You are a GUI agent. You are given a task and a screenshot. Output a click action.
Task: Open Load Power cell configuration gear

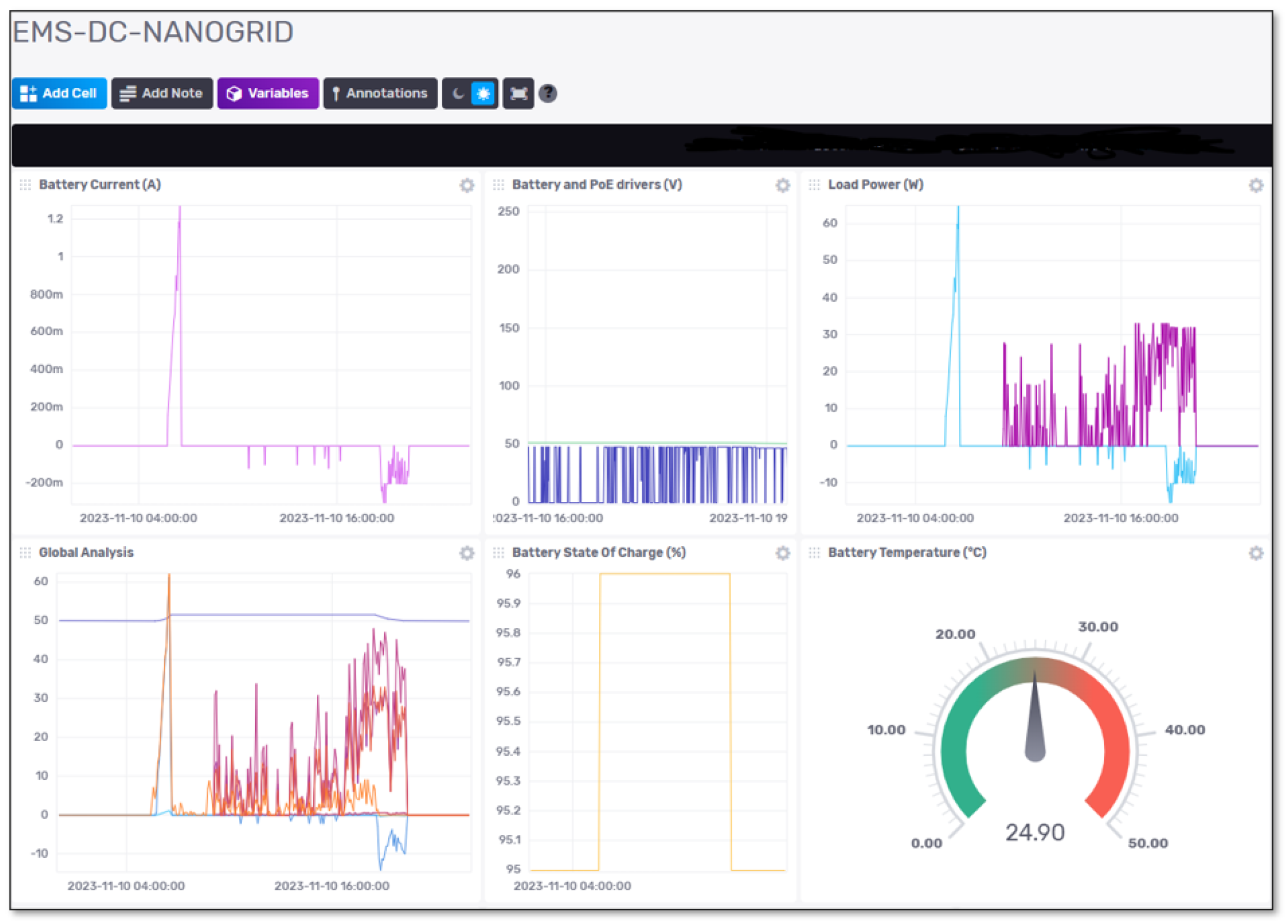(x=1255, y=185)
